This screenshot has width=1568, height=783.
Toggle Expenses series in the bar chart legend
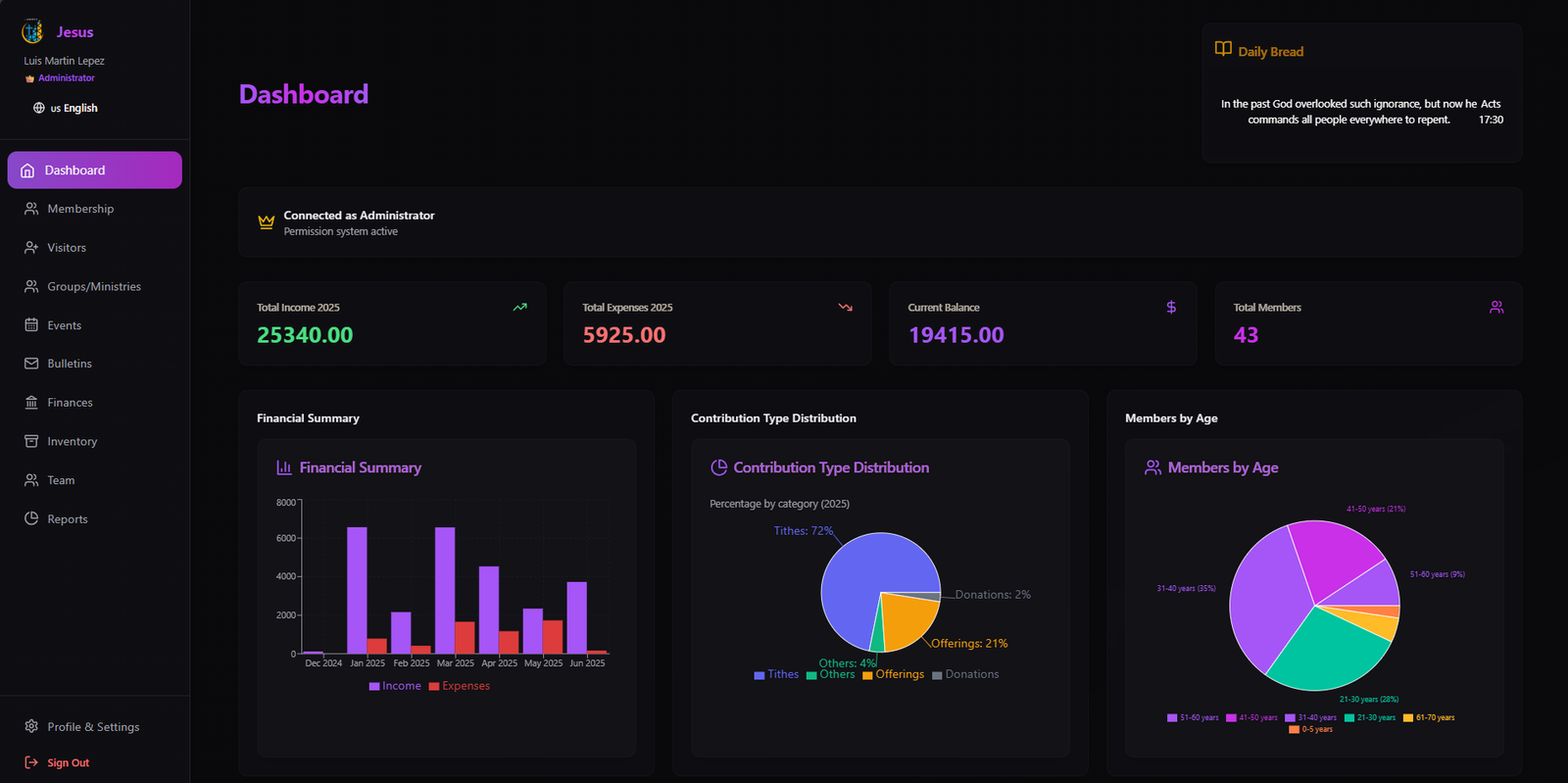point(460,686)
